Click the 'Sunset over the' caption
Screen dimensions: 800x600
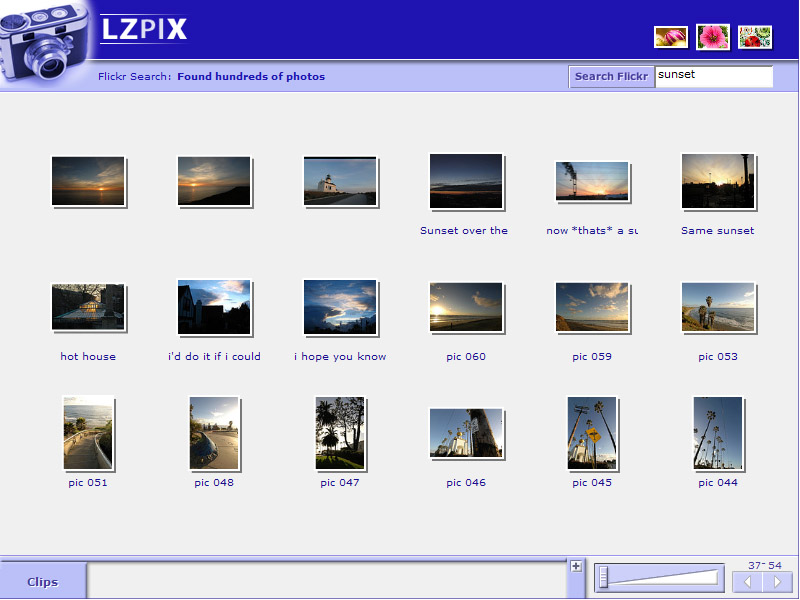click(x=464, y=231)
